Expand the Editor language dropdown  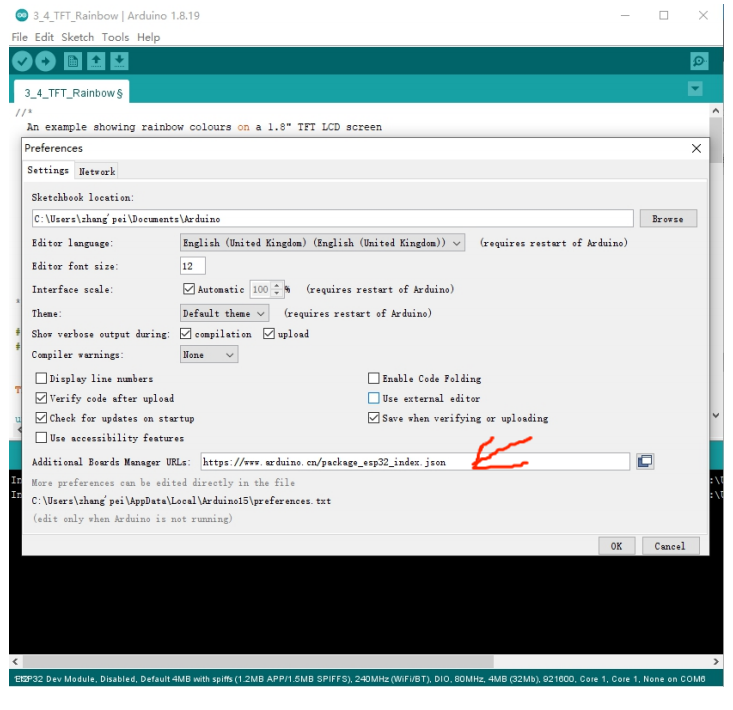tap(322, 243)
